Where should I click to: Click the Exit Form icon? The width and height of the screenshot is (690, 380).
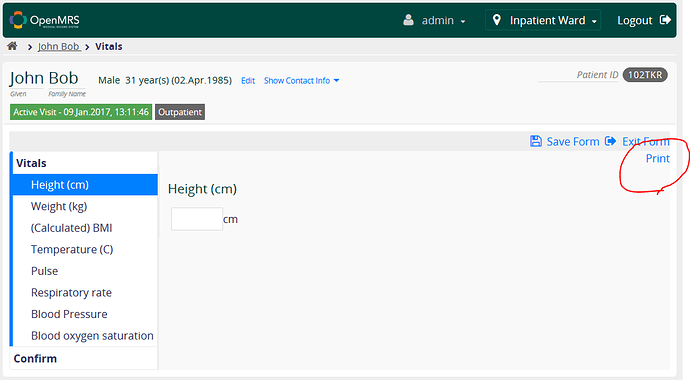[x=611, y=141]
